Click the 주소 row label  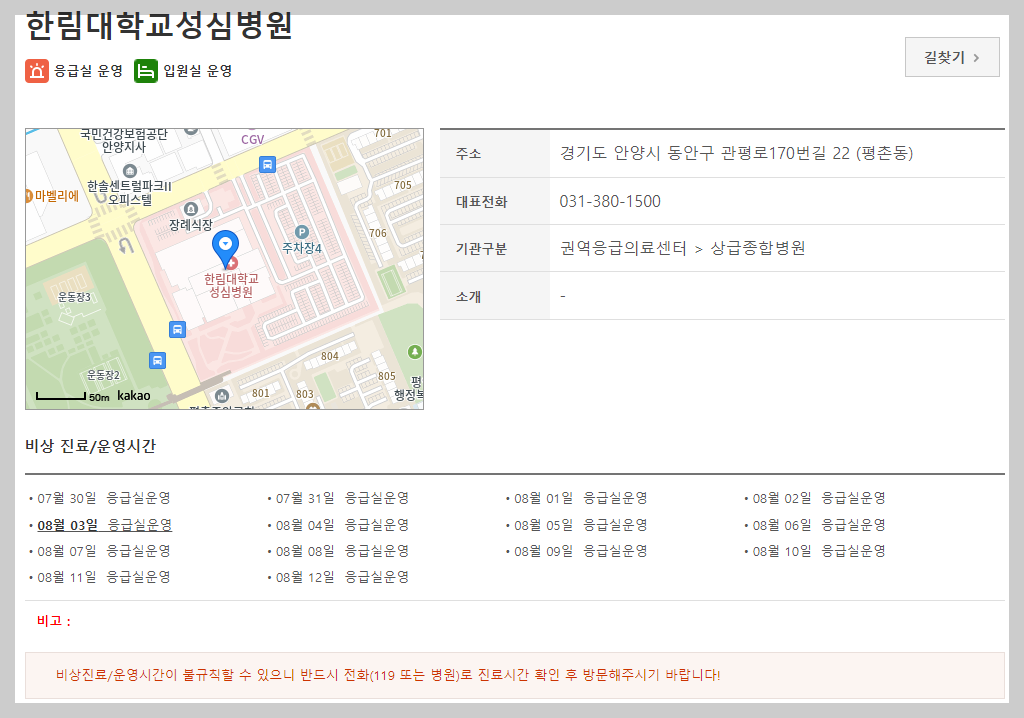click(x=468, y=154)
